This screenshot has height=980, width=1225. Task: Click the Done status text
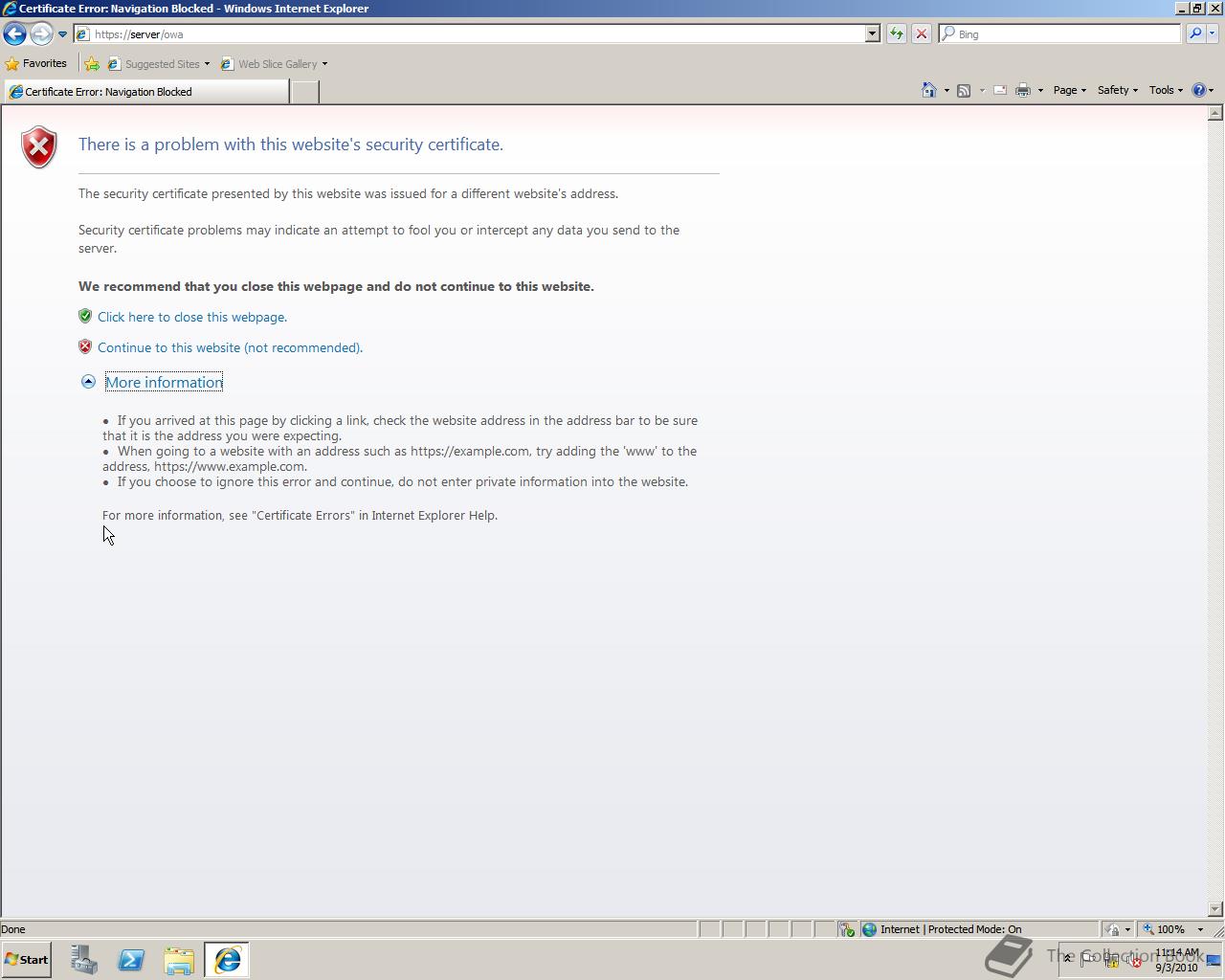[13, 929]
